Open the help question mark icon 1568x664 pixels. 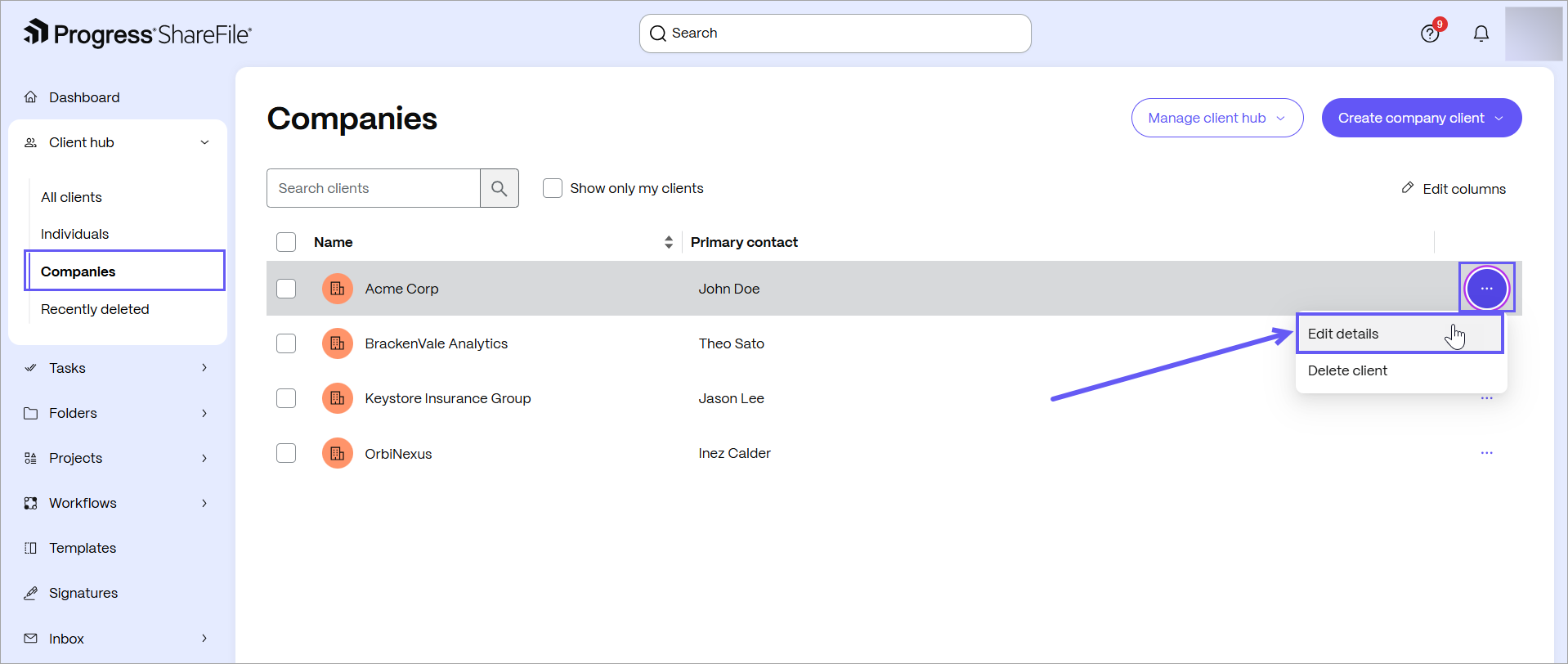(1430, 34)
